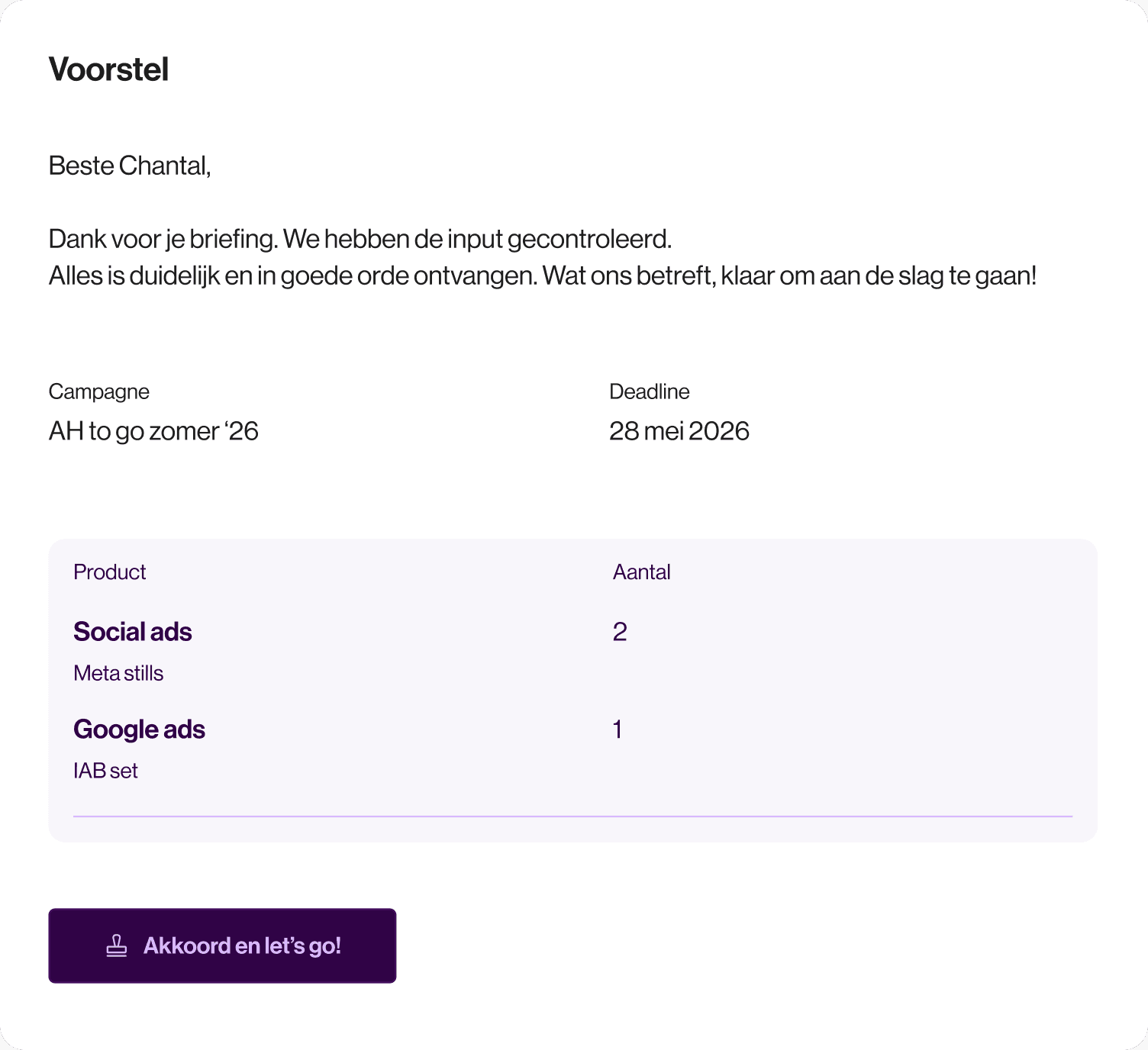Click the line starting "Alles is duidelijk"

click(543, 275)
